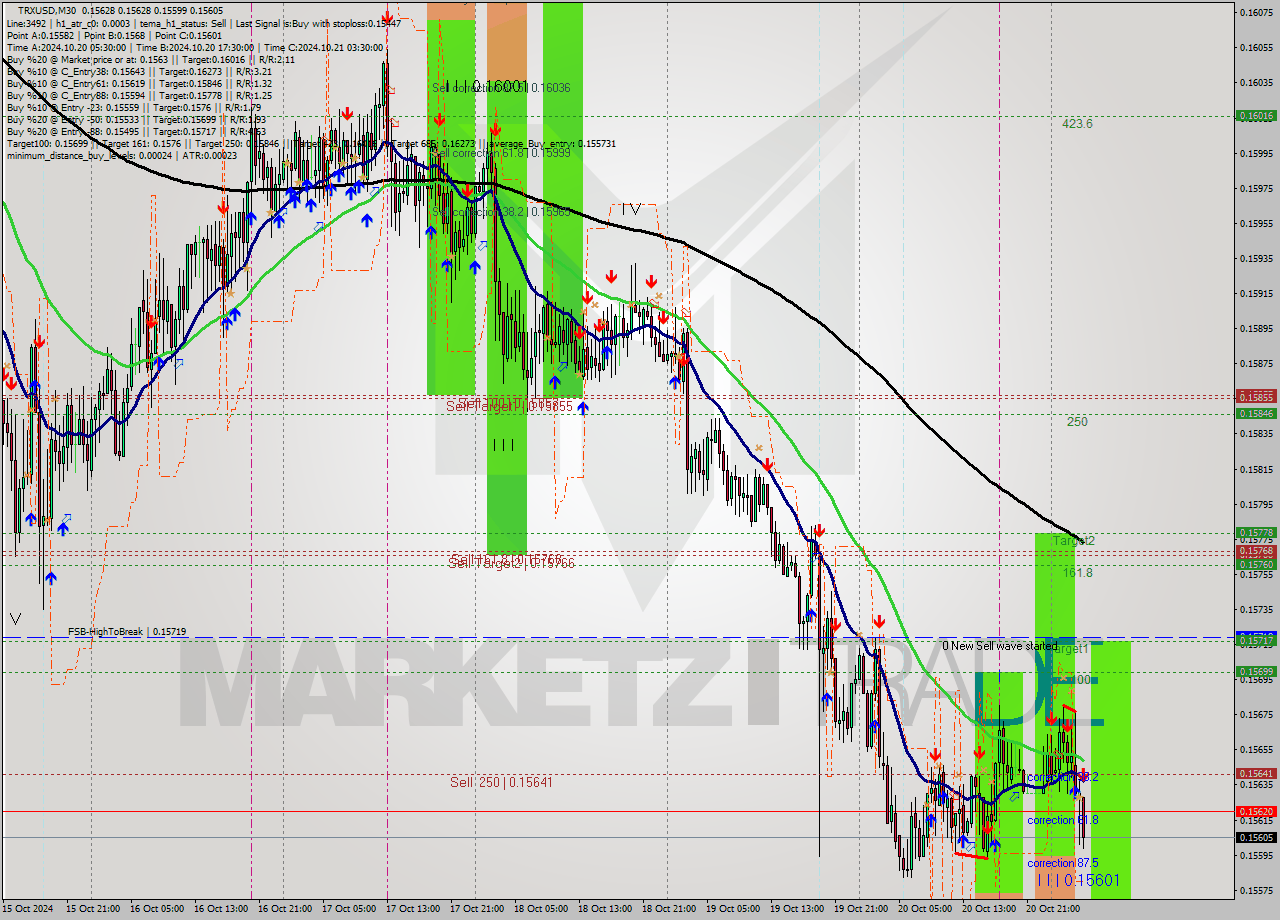Click the 161.8 Fibonacci level label
Image resolution: width=1280 pixels, height=920 pixels.
(x=1077, y=573)
